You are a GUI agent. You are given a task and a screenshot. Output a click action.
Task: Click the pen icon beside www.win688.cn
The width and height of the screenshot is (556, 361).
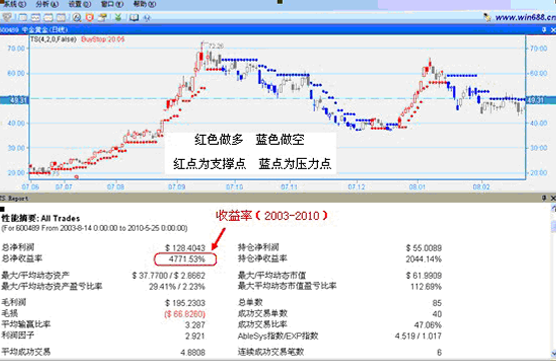click(x=488, y=17)
